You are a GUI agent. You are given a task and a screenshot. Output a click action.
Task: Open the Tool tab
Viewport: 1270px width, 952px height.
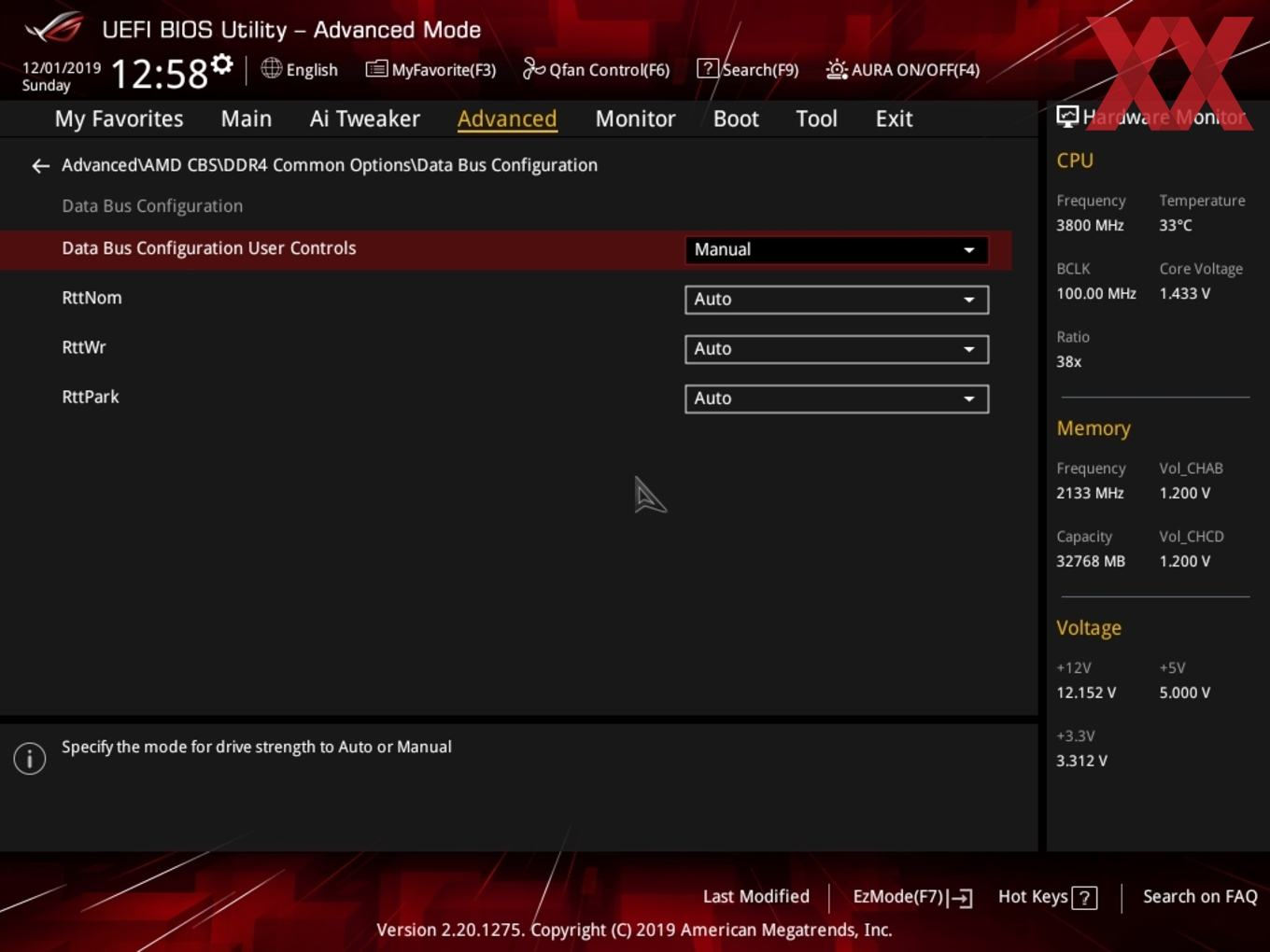(x=816, y=119)
